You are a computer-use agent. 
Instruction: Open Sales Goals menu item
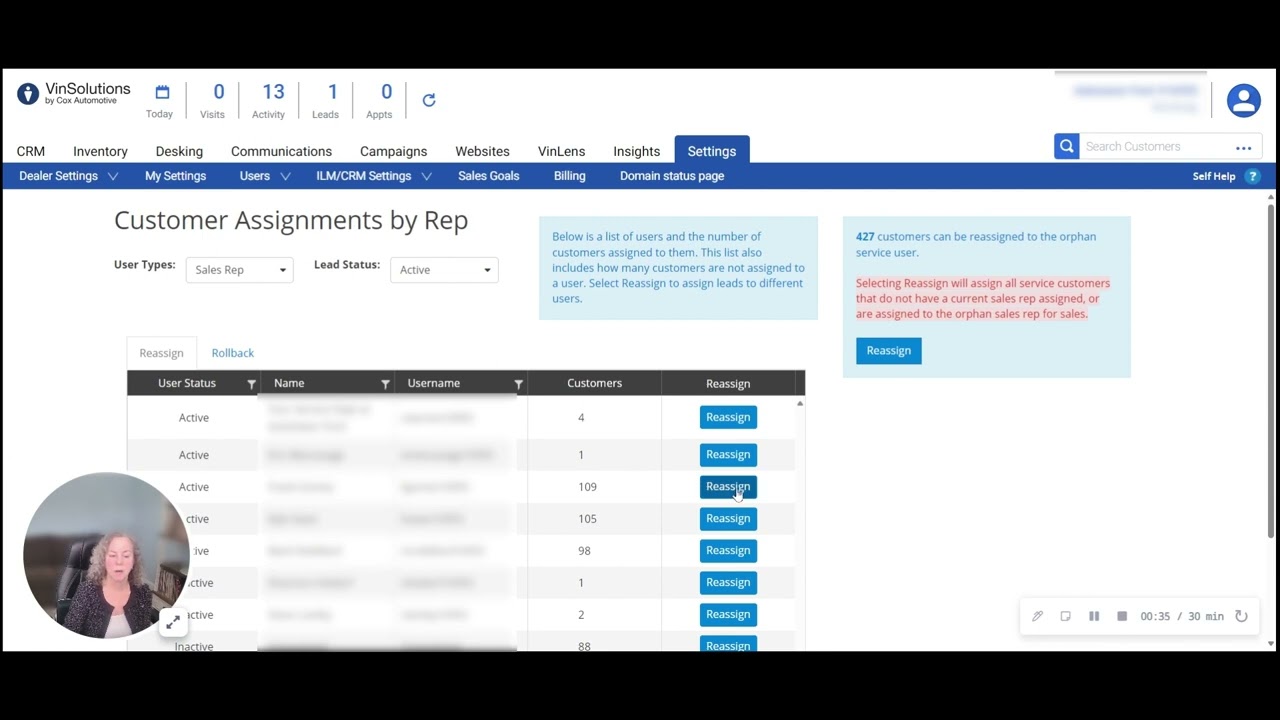488,176
